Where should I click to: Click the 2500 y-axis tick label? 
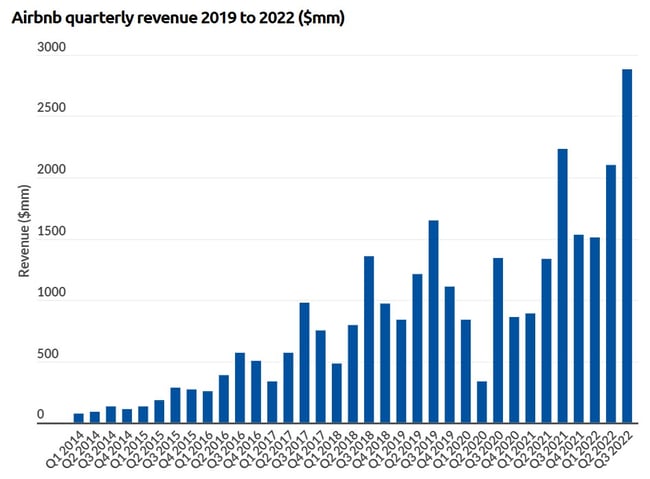(50, 109)
